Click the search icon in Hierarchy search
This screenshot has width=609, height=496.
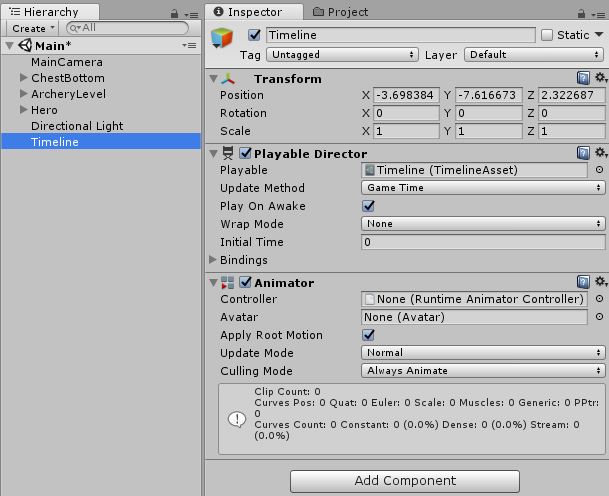pyautogui.click(x=75, y=28)
